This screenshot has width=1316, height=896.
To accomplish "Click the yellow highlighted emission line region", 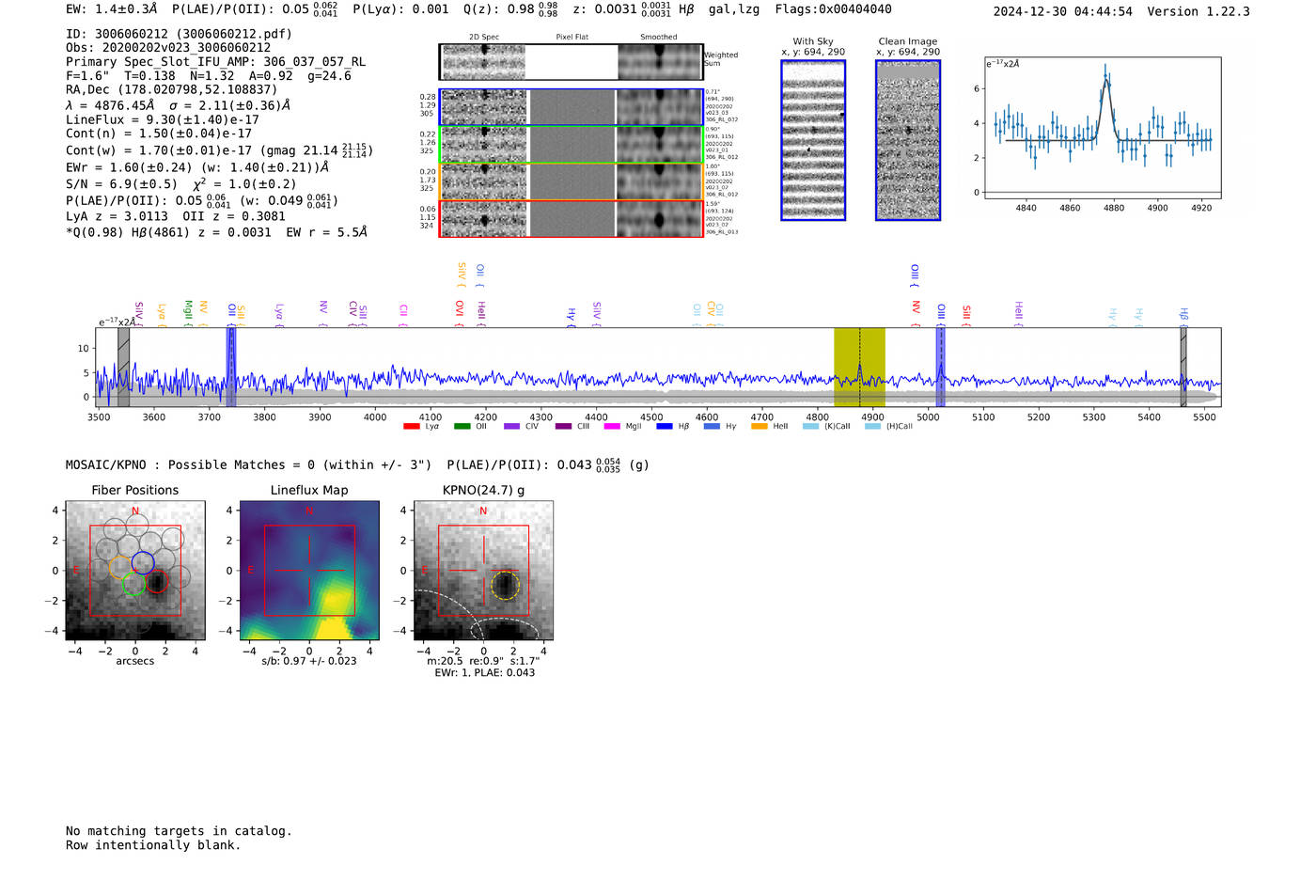I will (859, 367).
